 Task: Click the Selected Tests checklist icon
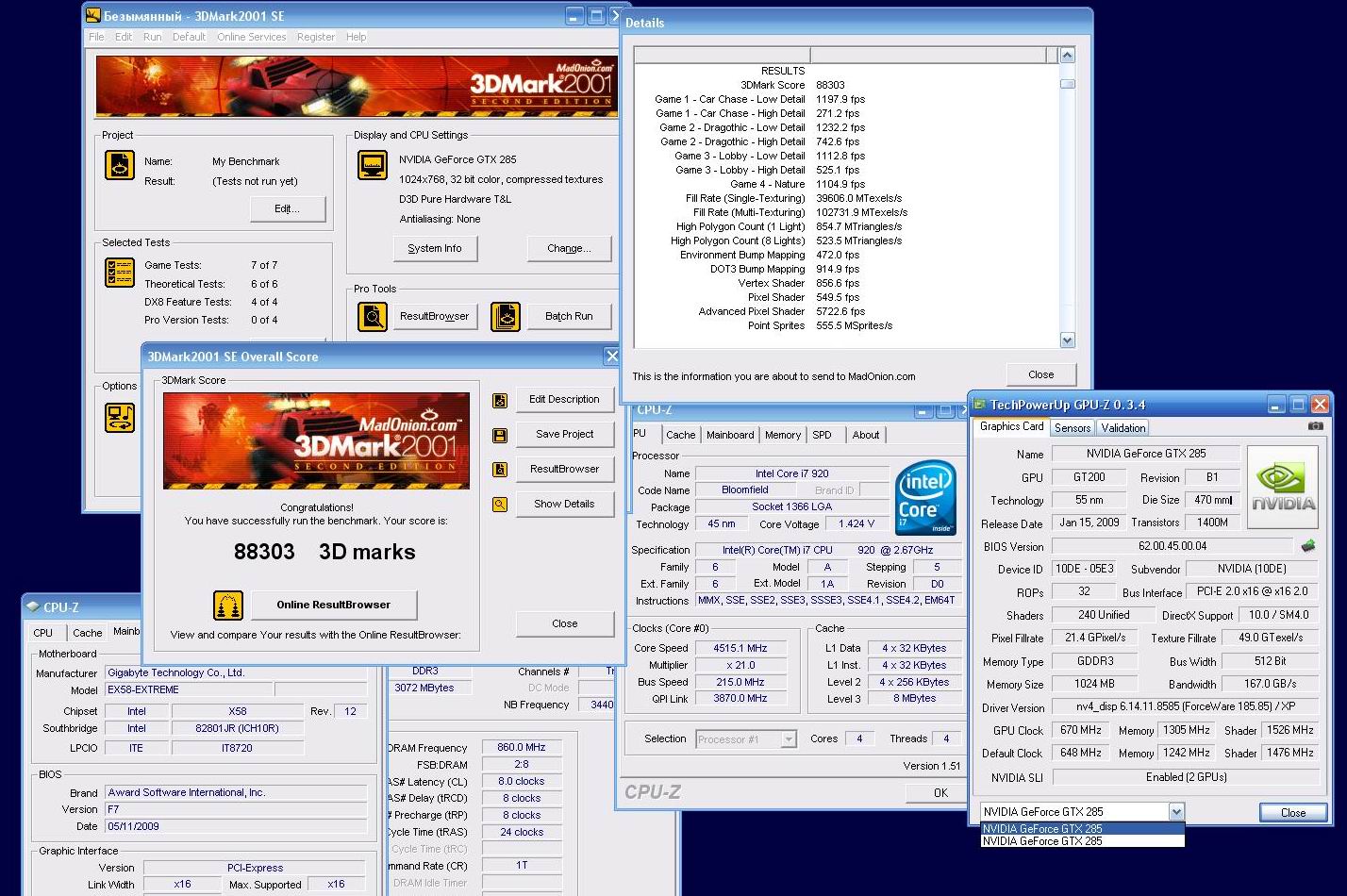click(x=120, y=272)
